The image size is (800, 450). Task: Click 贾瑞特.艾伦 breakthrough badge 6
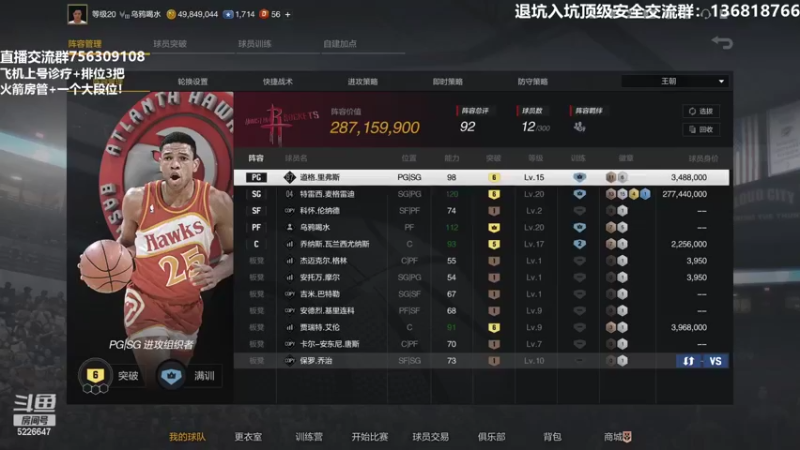pyautogui.click(x=493, y=328)
